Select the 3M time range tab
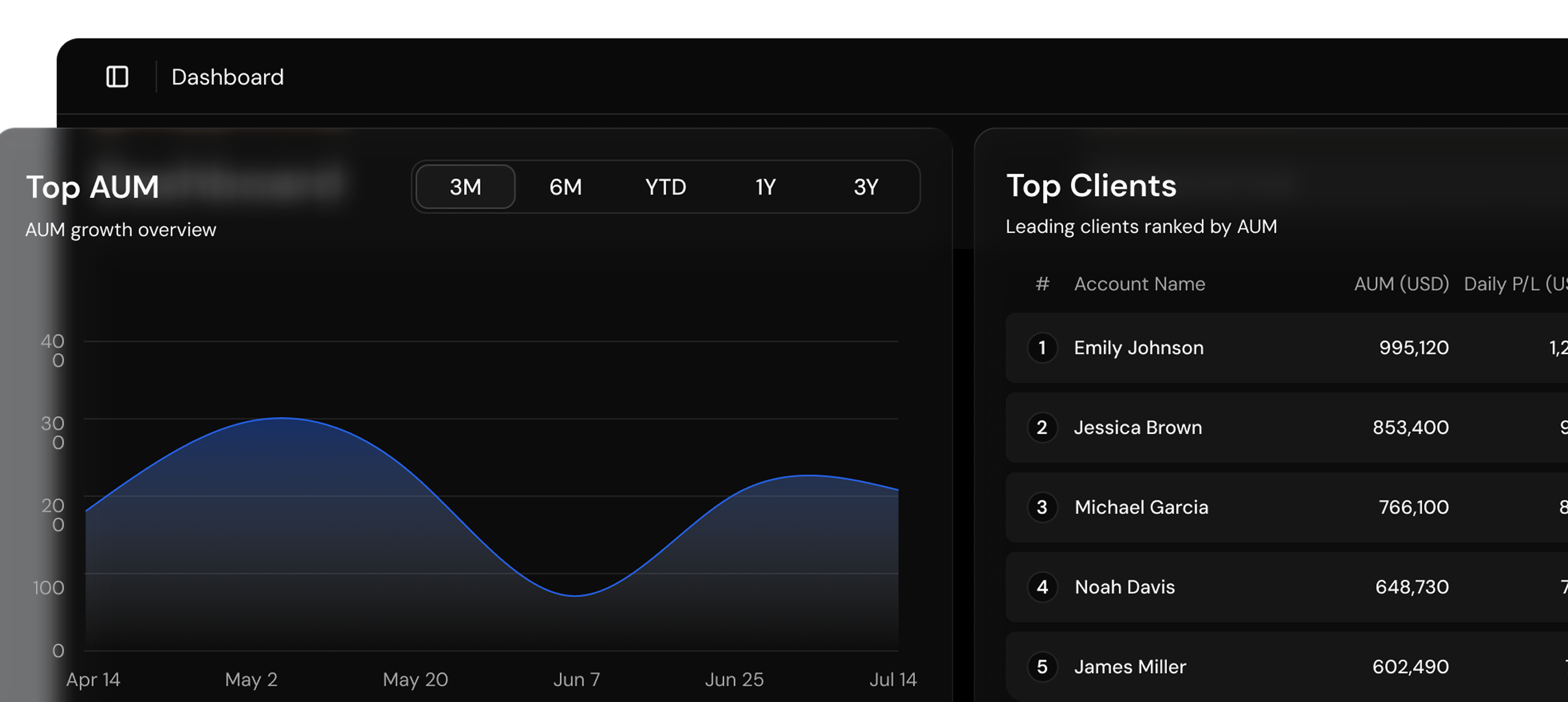The image size is (1568, 702). point(465,186)
